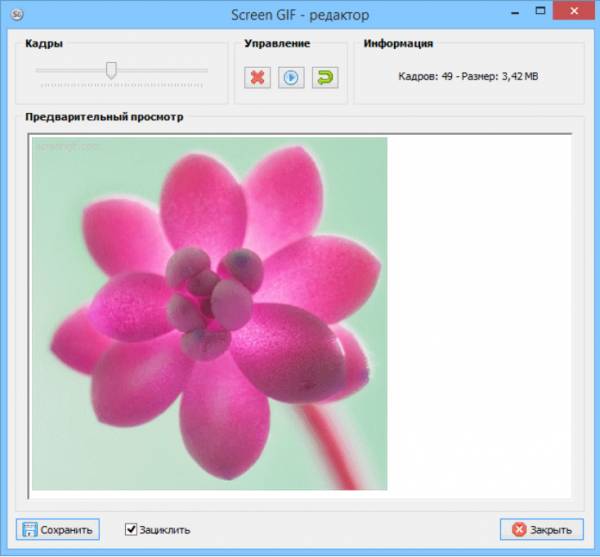Click the green return arrow icon
The height and width of the screenshot is (557, 600).
tap(324, 77)
